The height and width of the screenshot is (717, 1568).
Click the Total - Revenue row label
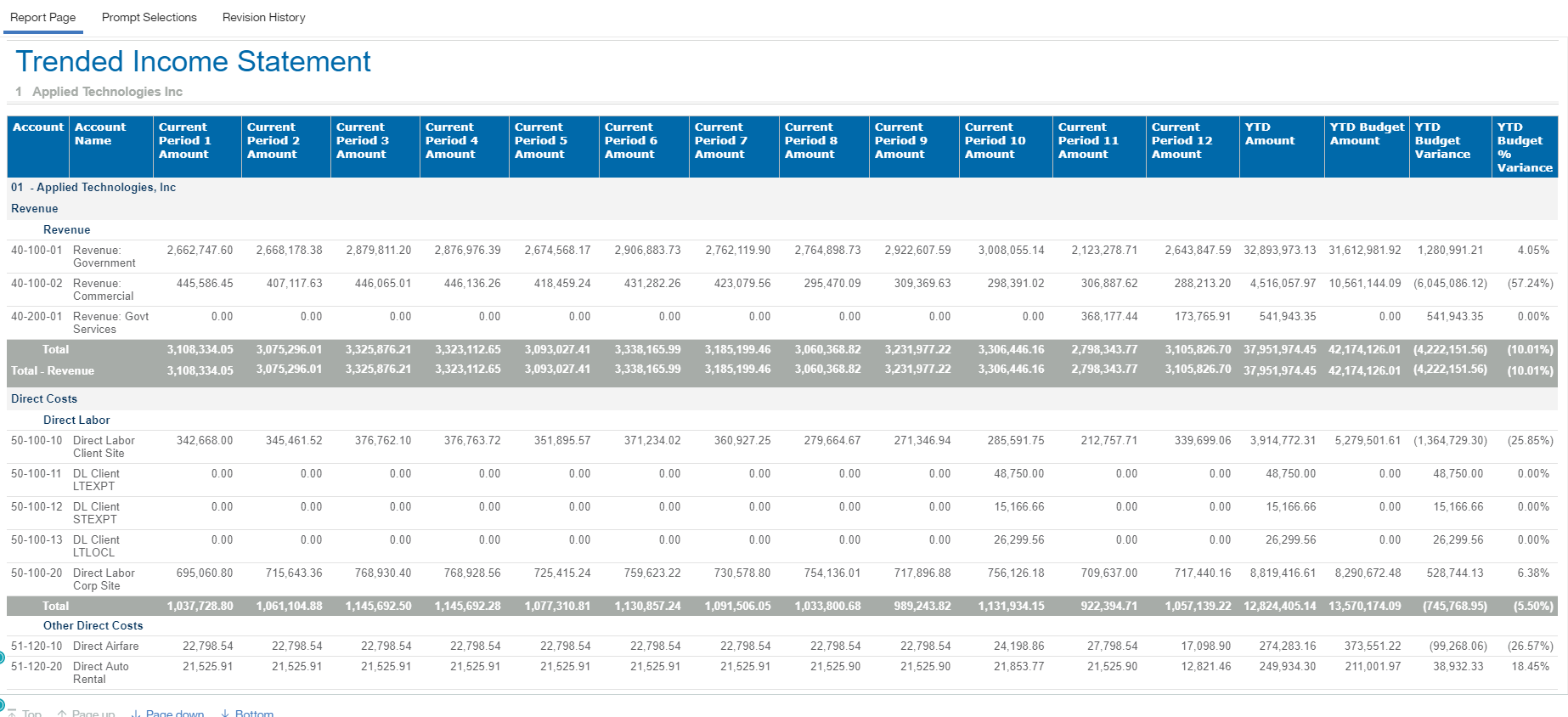pyautogui.click(x=53, y=370)
